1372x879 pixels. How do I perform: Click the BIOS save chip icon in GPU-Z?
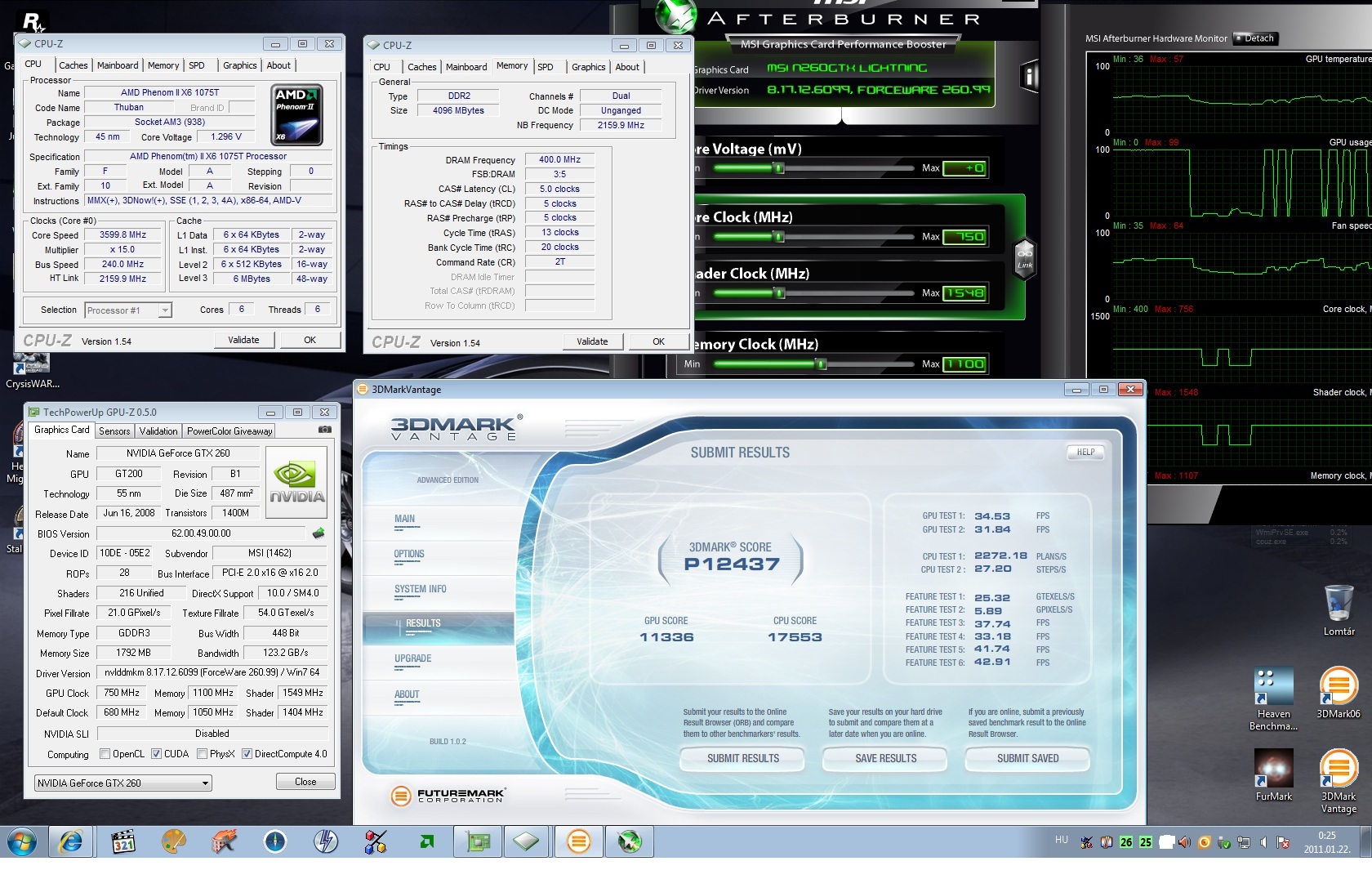click(x=318, y=533)
